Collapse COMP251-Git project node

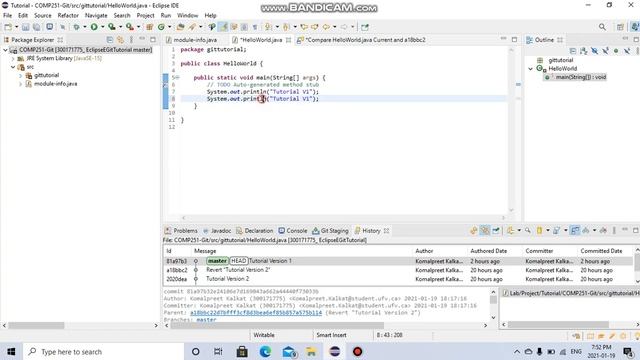[5, 50]
